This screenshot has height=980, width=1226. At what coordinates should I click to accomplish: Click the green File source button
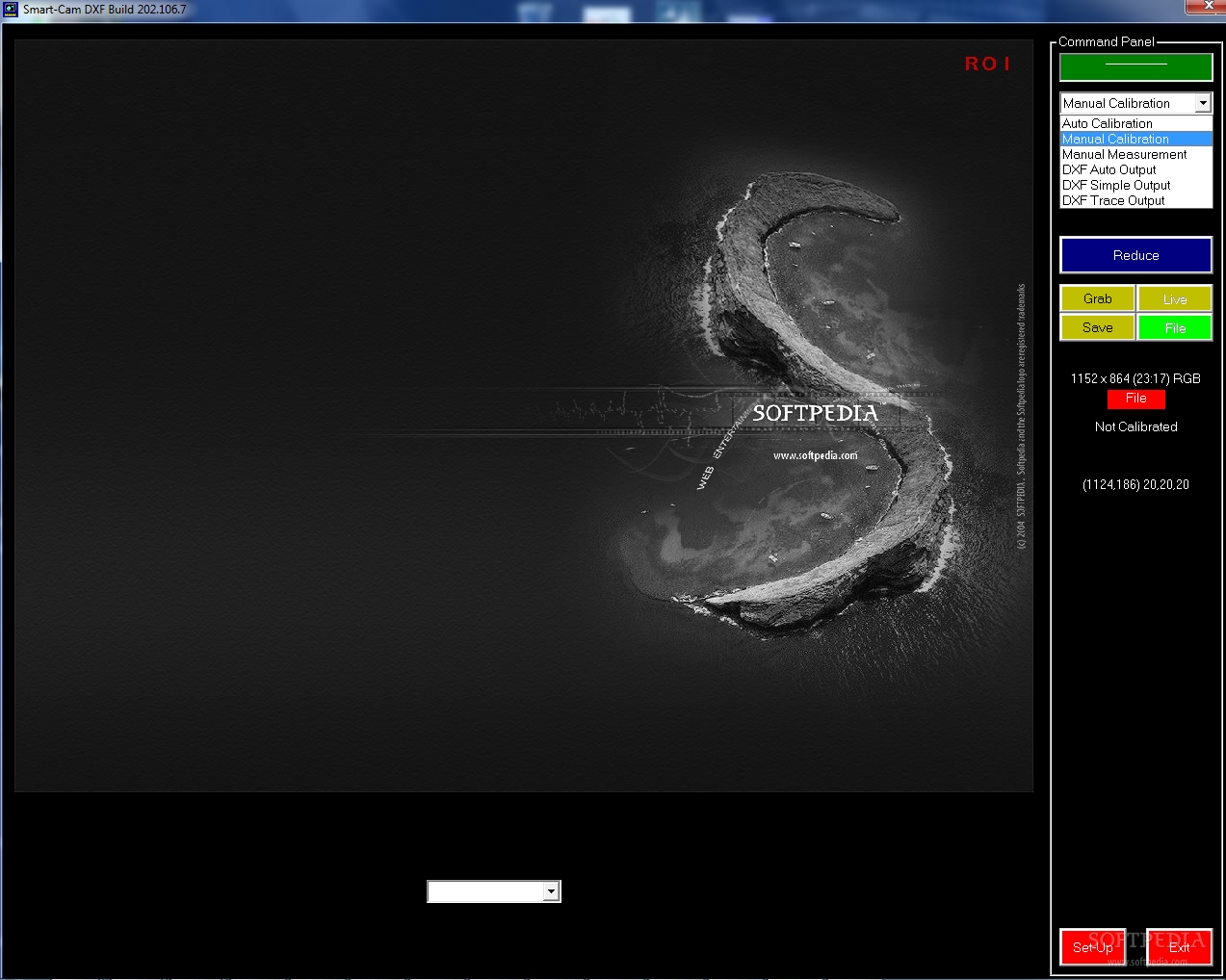tap(1174, 327)
